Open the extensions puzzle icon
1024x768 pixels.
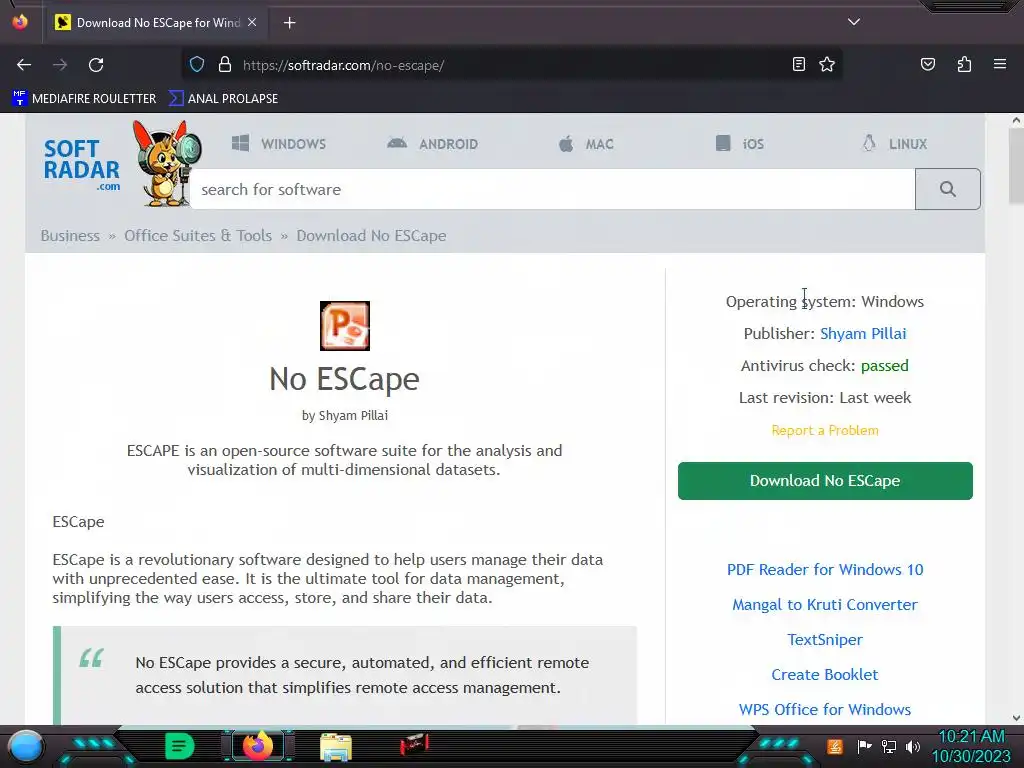tap(964, 64)
